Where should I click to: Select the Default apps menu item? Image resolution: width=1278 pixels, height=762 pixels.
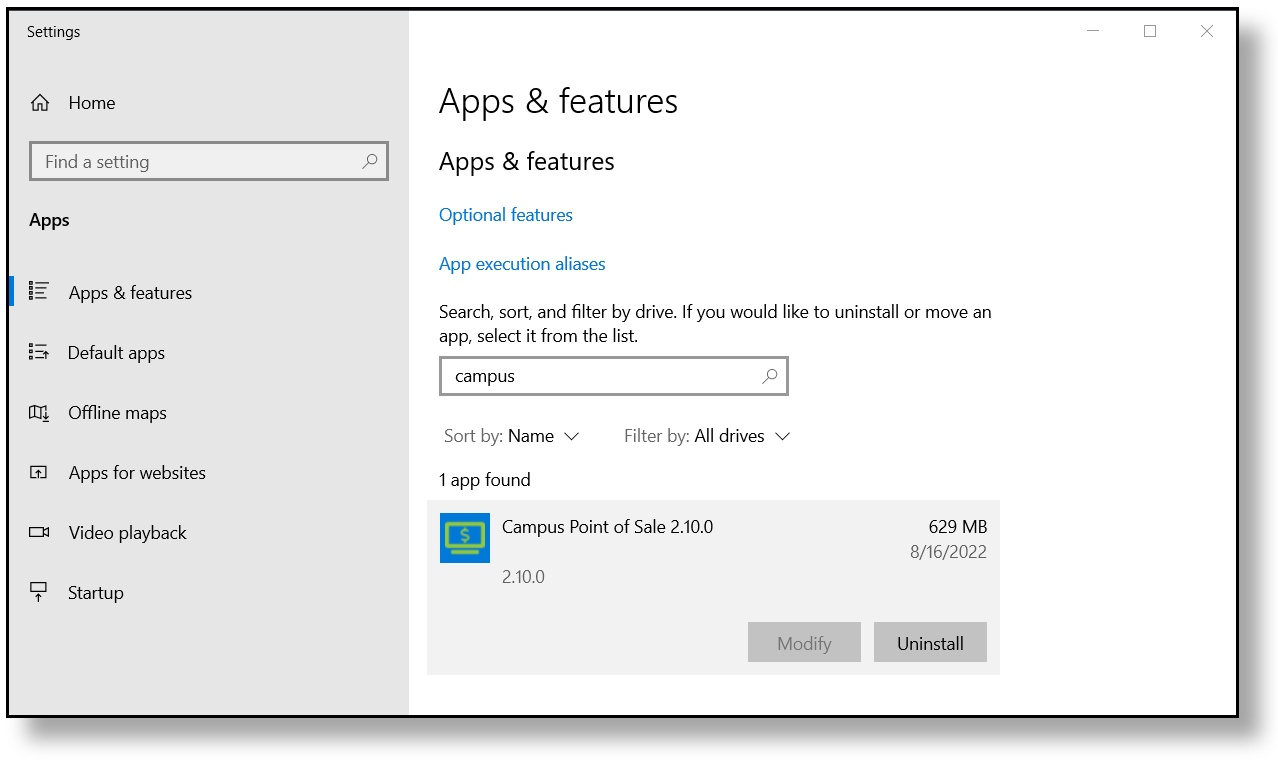116,353
